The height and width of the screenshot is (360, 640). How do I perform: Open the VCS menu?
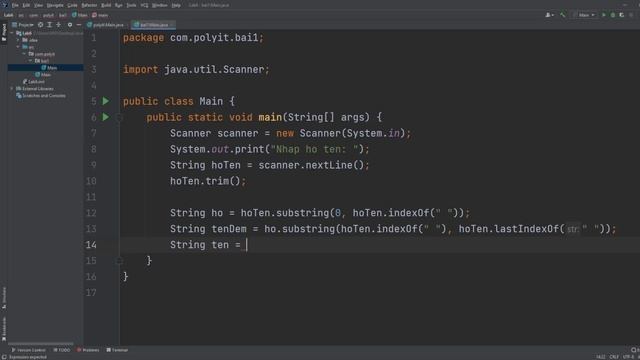(144, 5)
